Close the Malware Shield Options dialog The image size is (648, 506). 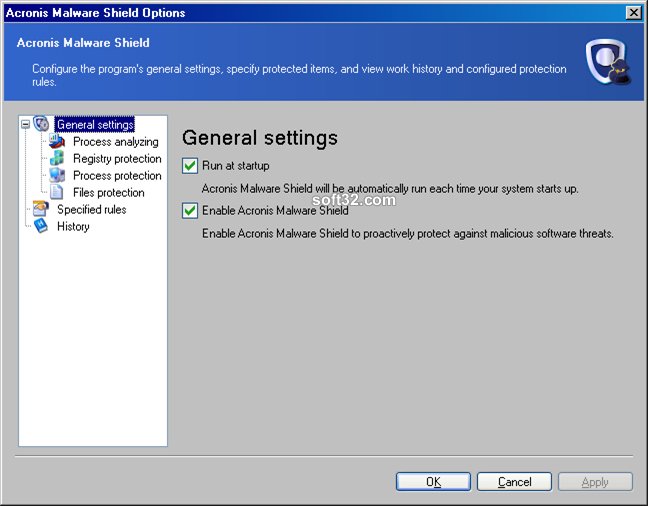click(x=634, y=13)
